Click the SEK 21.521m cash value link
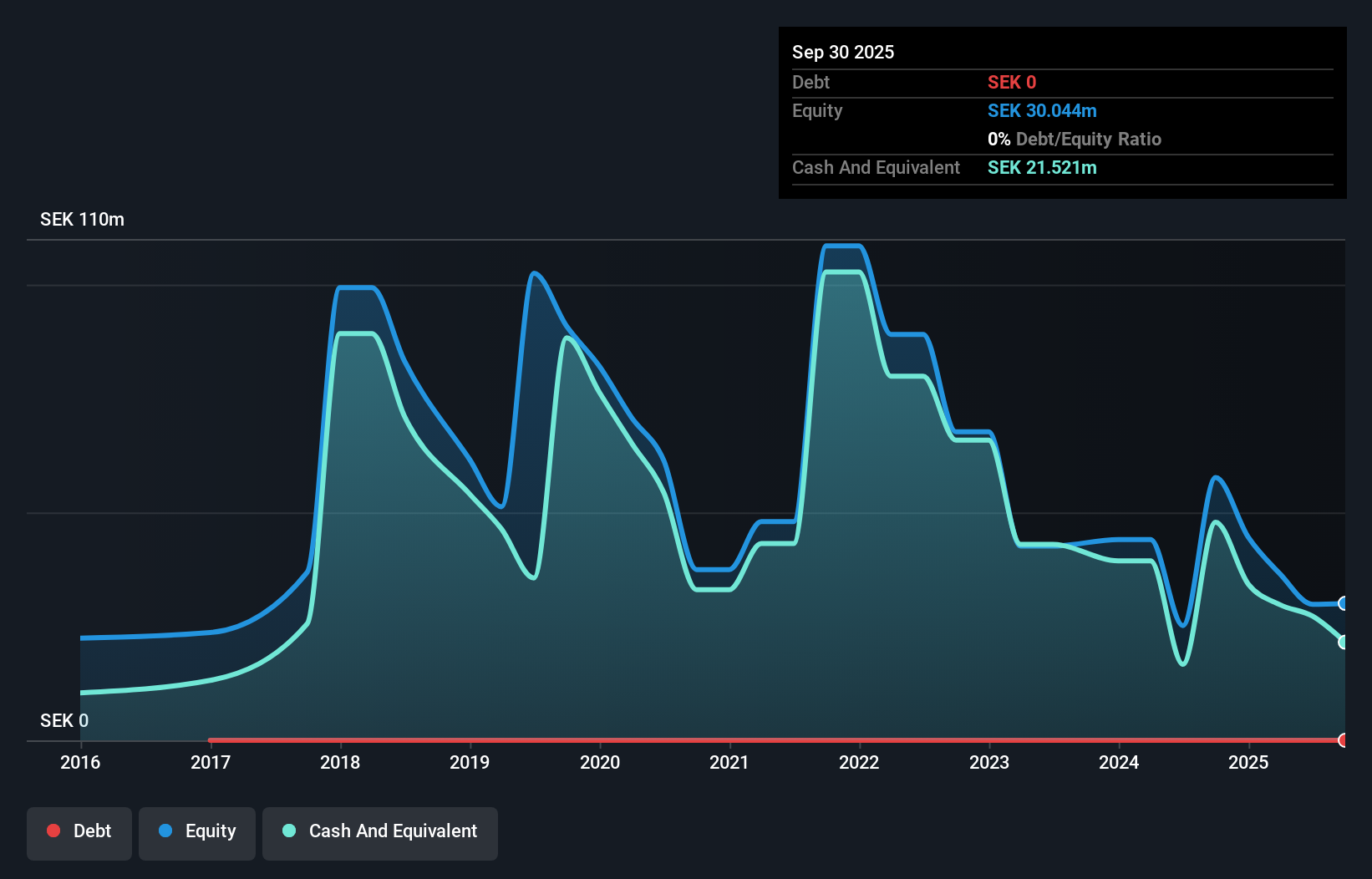 (x=1042, y=167)
